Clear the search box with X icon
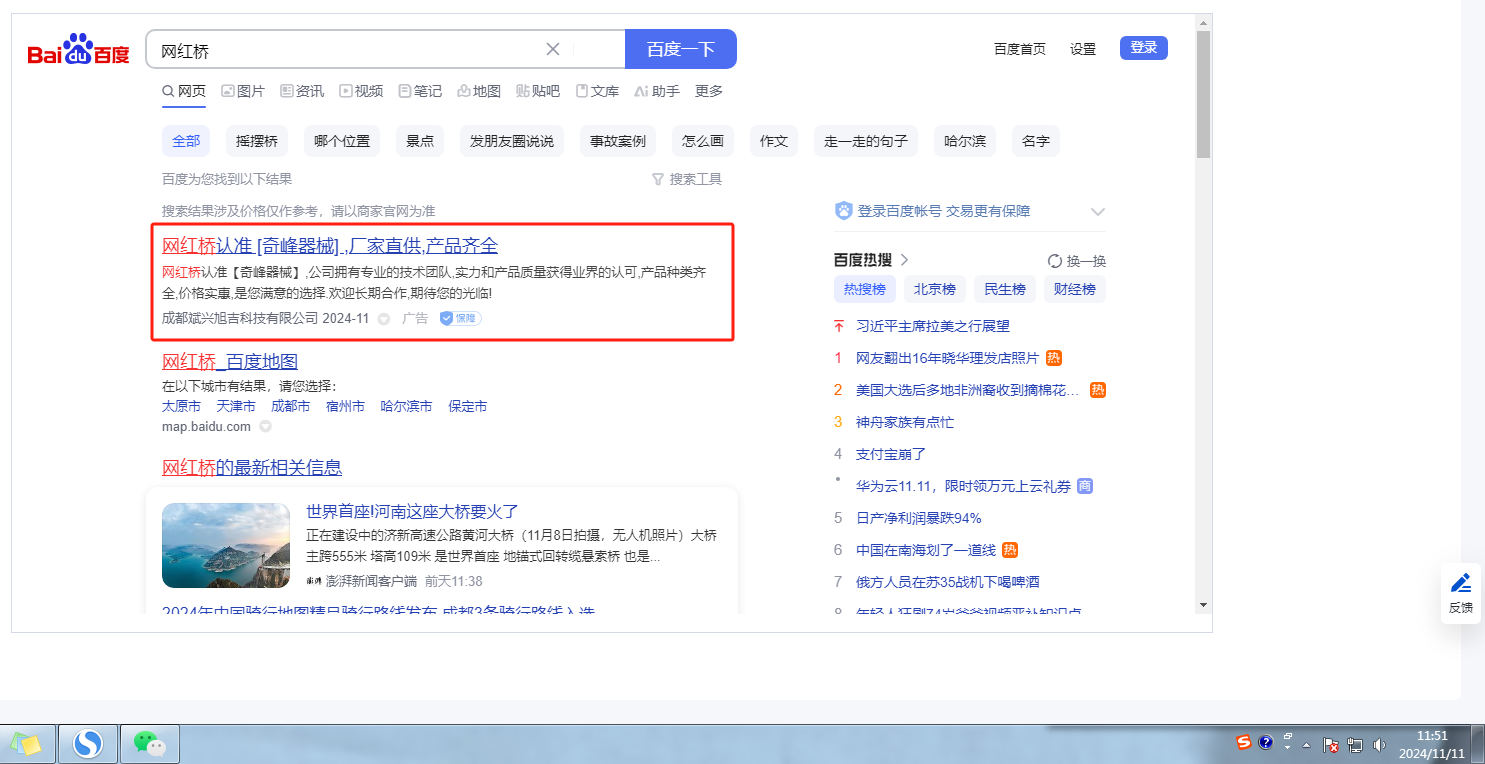This screenshot has width=1485, height=764. click(x=553, y=49)
